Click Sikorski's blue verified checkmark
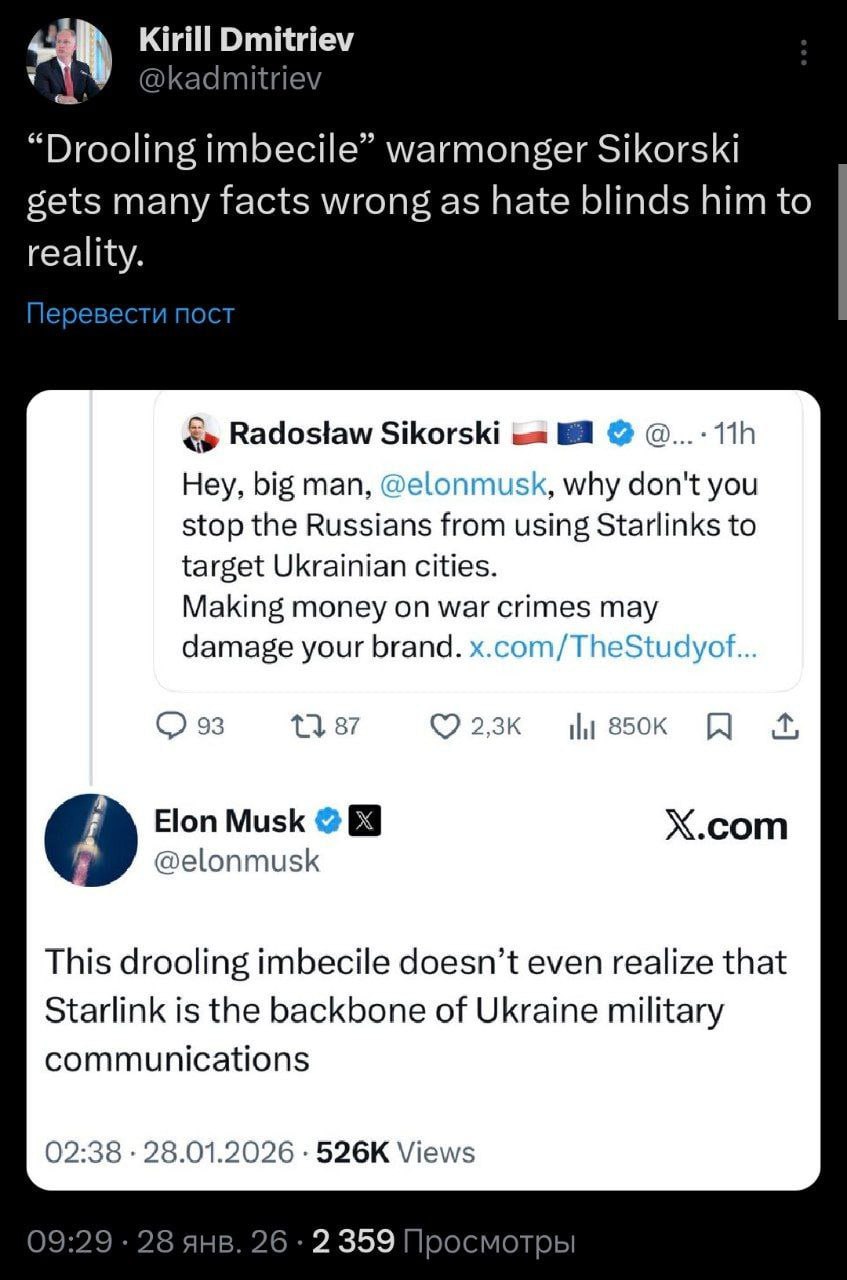 coord(620,434)
